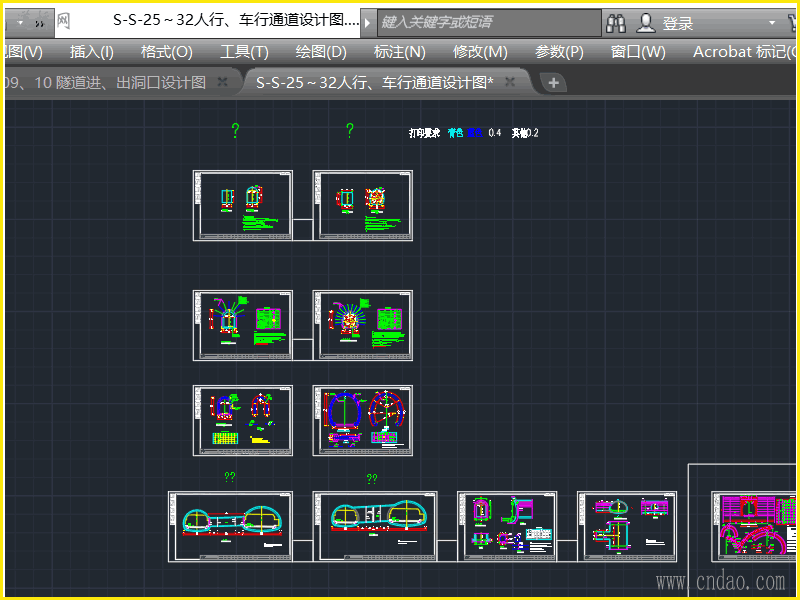This screenshot has width=800, height=600.
Task: Click the bottom-row sheet with green arch and white table
Action: click(507, 527)
